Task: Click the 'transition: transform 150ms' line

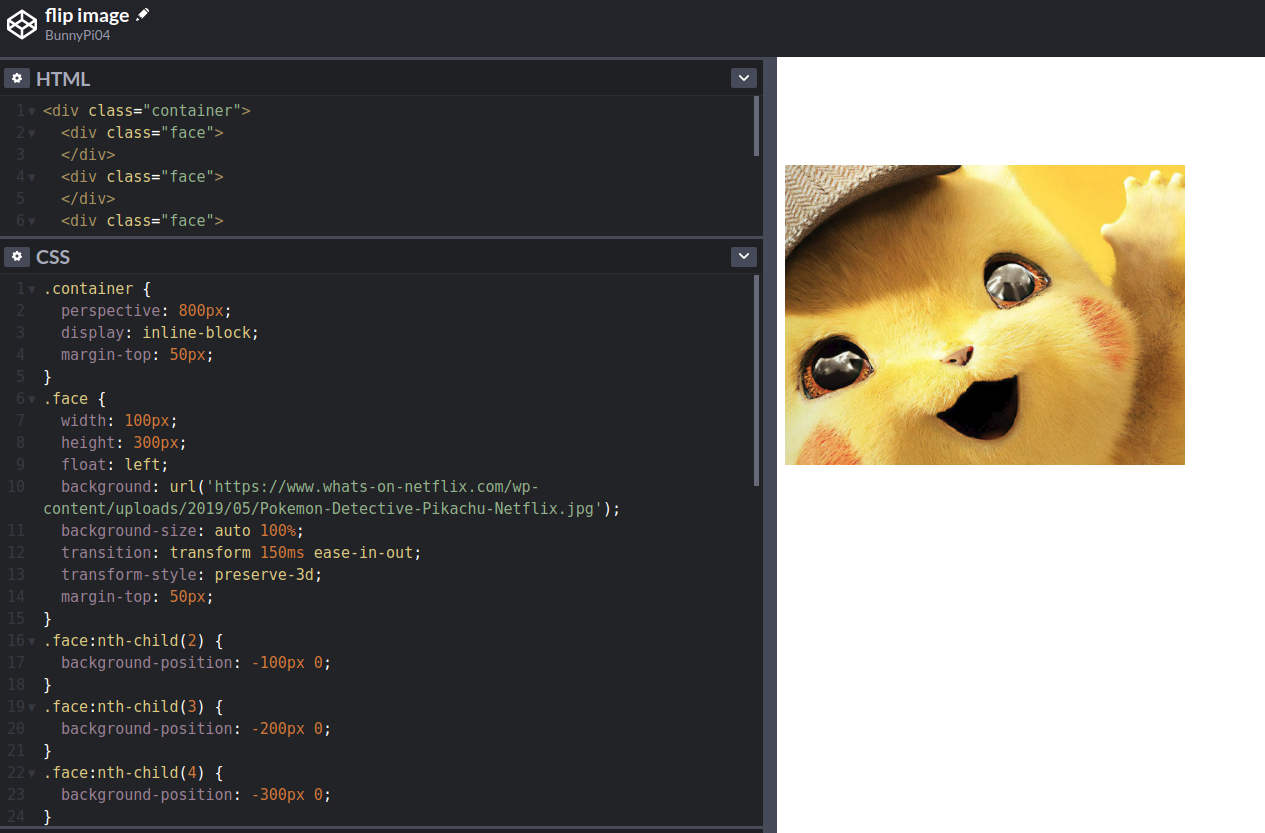Action: 241,553
